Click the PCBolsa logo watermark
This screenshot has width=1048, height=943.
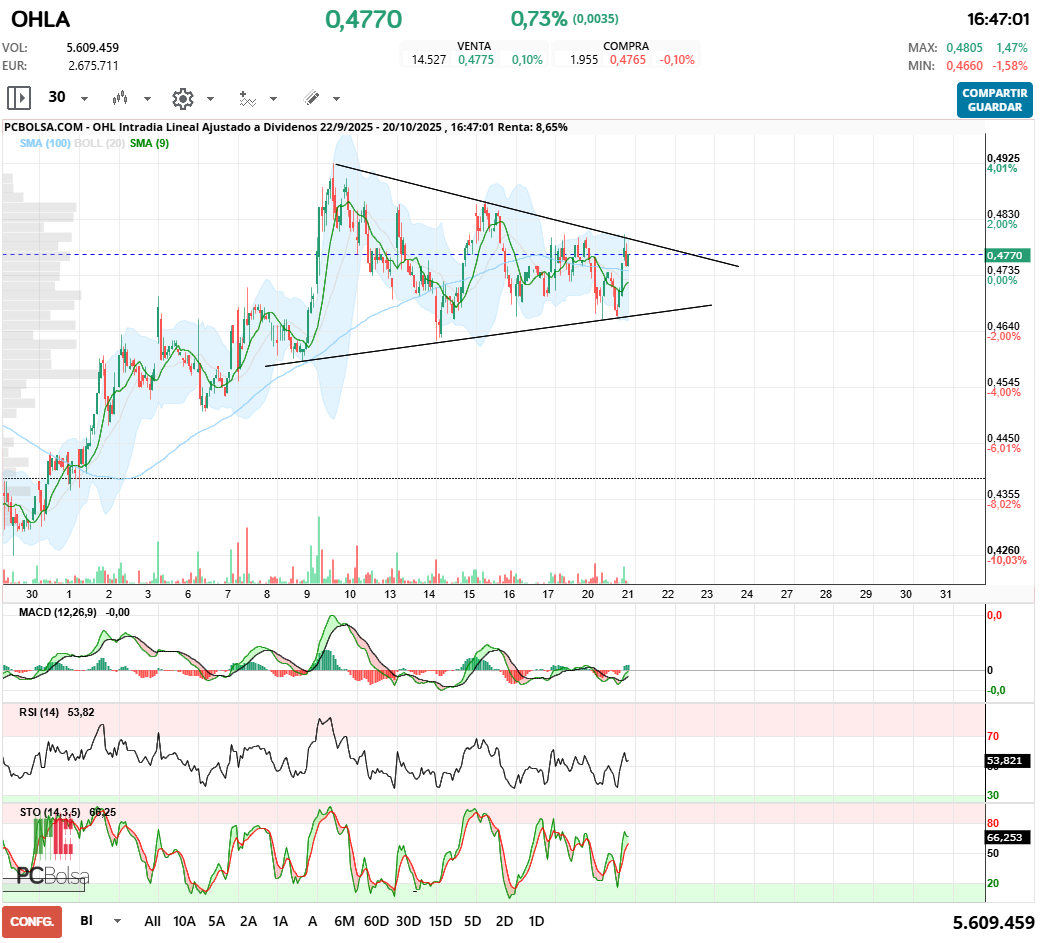click(x=52, y=876)
